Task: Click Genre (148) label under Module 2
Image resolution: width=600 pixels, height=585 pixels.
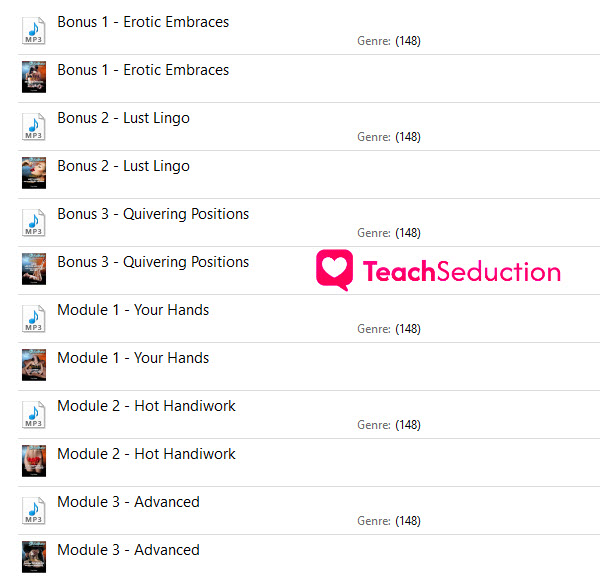Action: 389,425
